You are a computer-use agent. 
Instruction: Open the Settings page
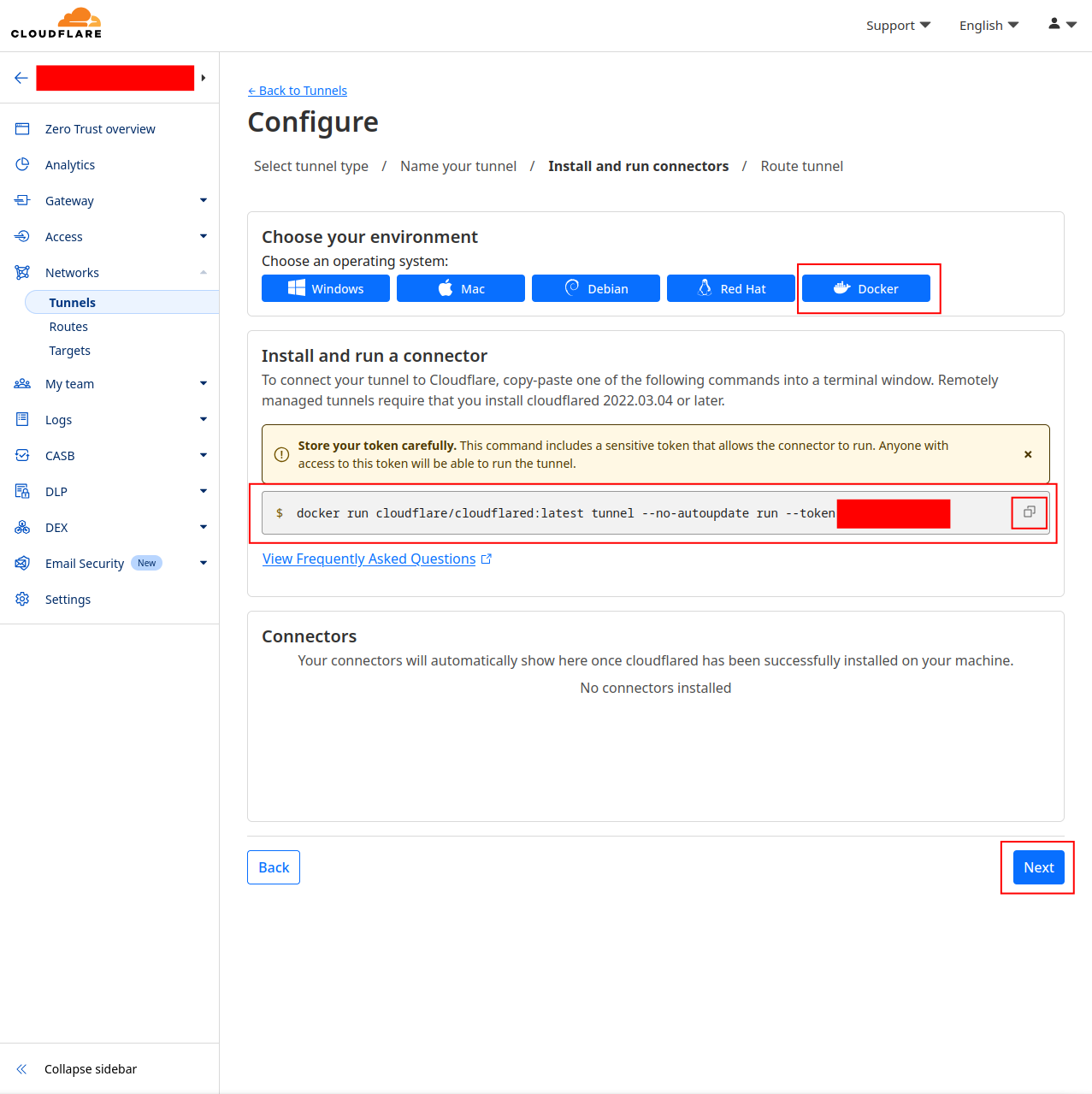68,600
